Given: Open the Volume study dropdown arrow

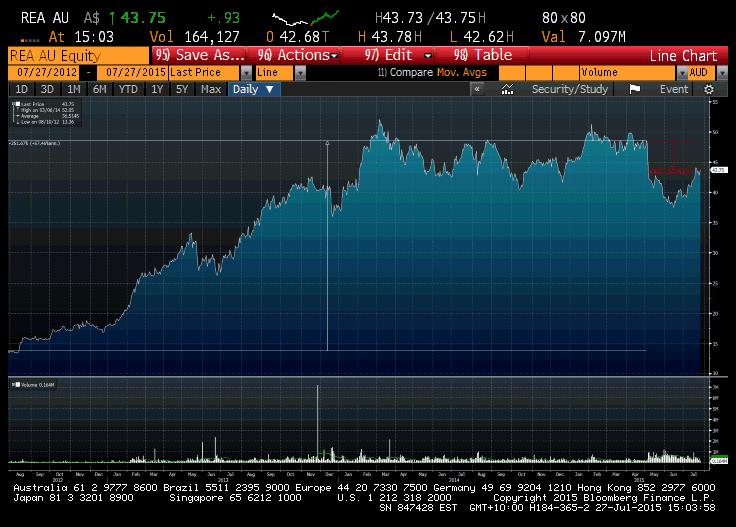Looking at the screenshot, I should (682, 73).
